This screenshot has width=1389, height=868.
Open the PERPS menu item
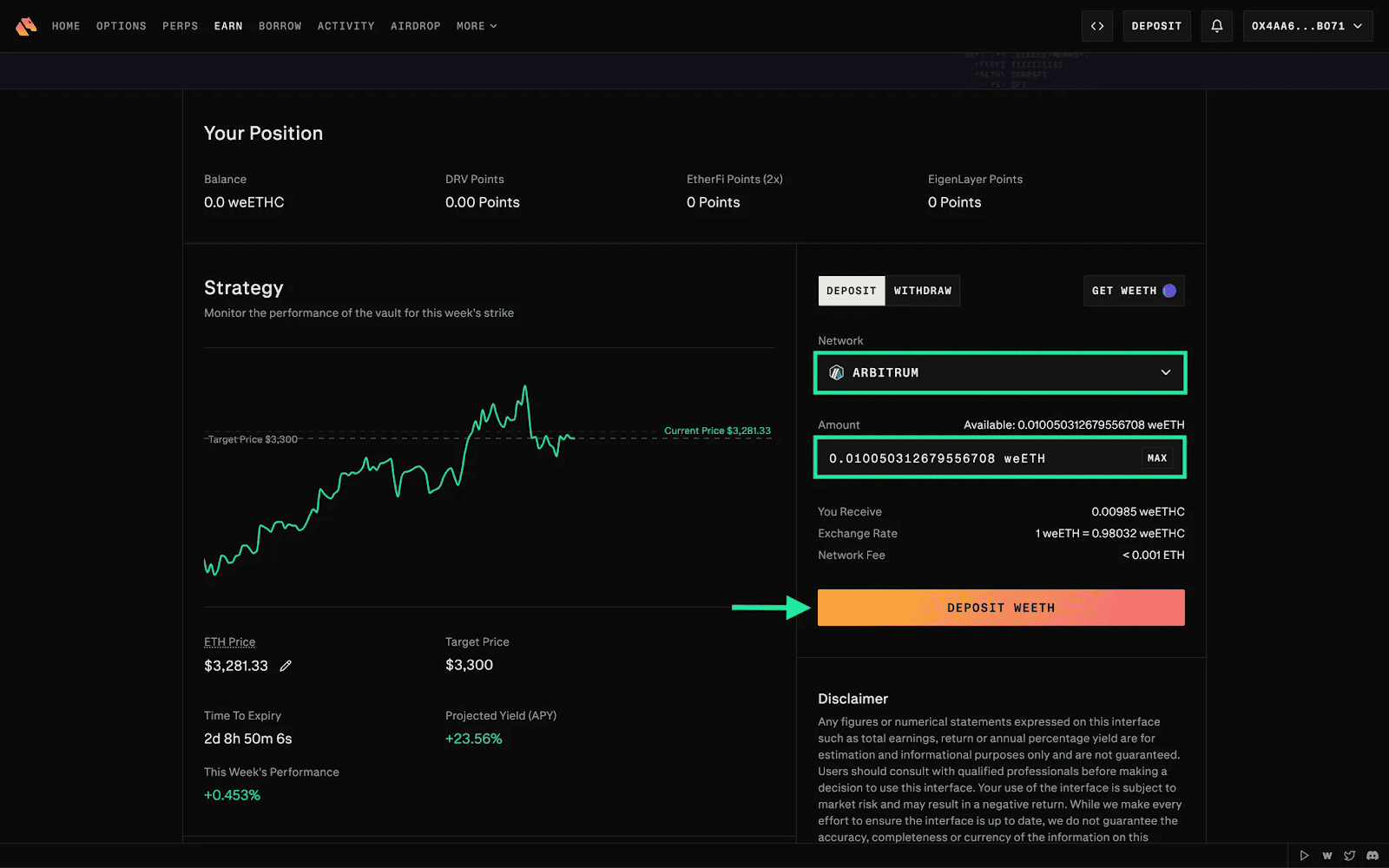[x=180, y=26]
